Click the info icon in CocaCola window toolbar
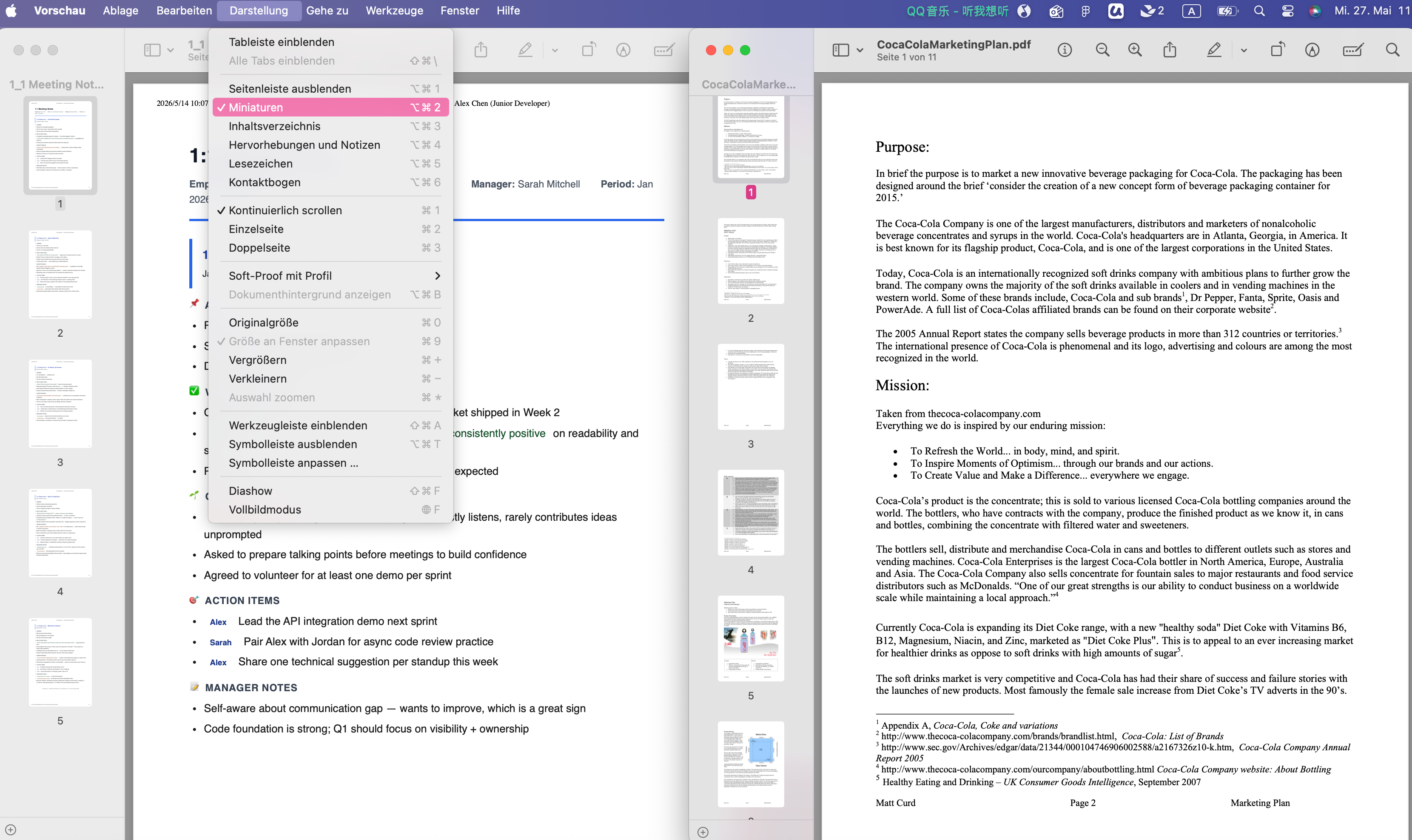1412x840 pixels. (1065, 51)
